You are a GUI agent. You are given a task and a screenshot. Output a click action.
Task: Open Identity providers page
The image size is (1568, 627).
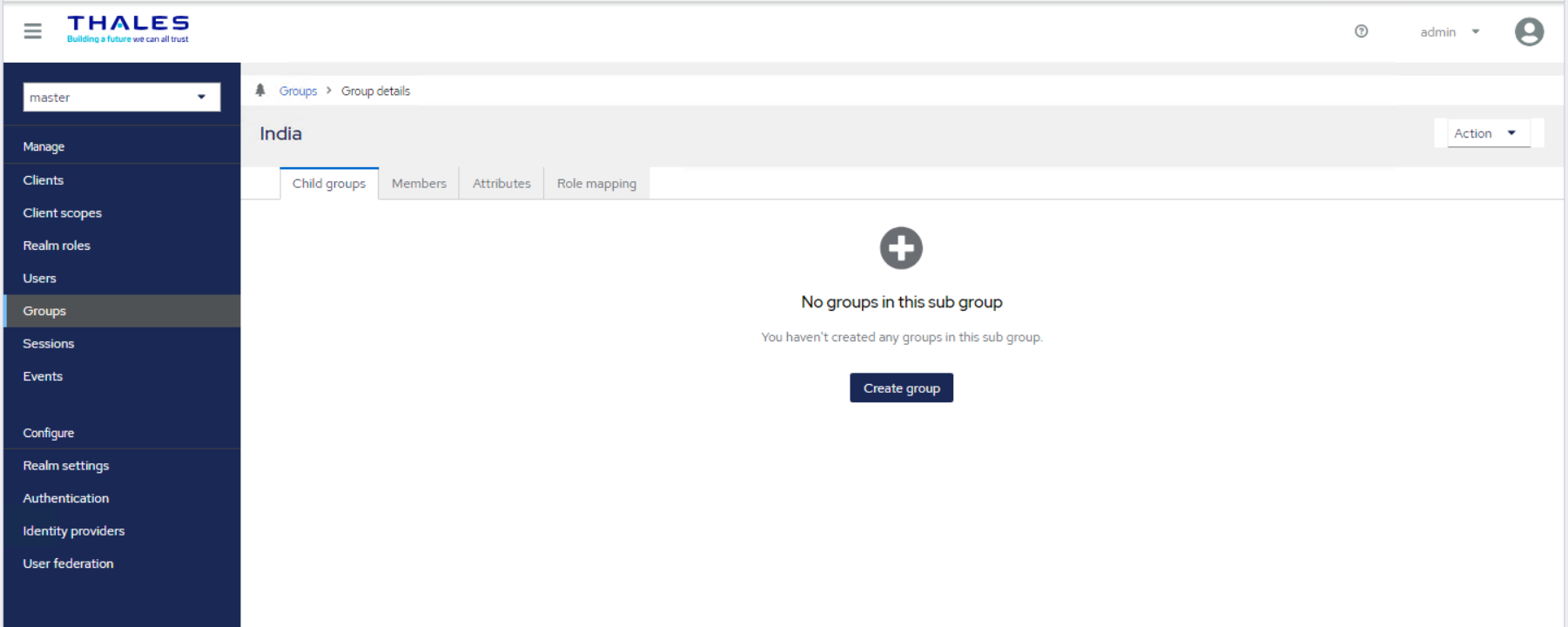coord(74,531)
